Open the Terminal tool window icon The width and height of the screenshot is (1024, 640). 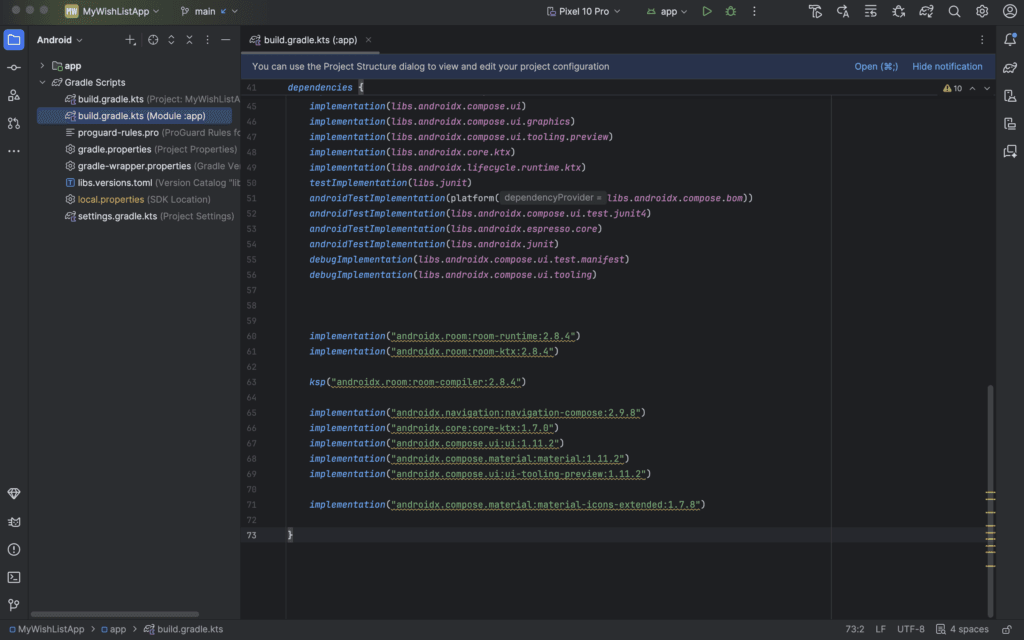pyautogui.click(x=14, y=577)
